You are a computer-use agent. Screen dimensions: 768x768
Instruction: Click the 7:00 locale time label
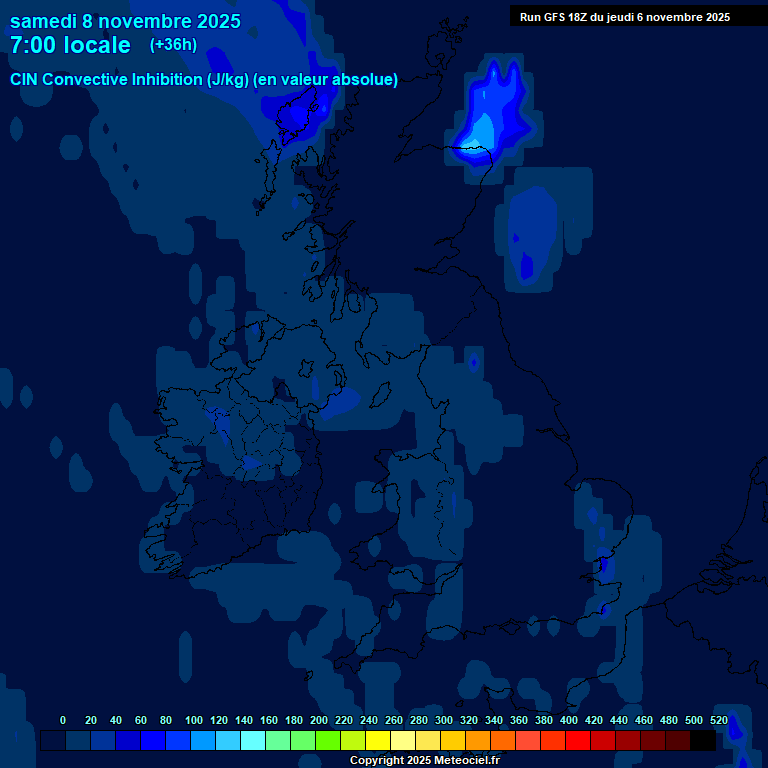(x=70, y=45)
